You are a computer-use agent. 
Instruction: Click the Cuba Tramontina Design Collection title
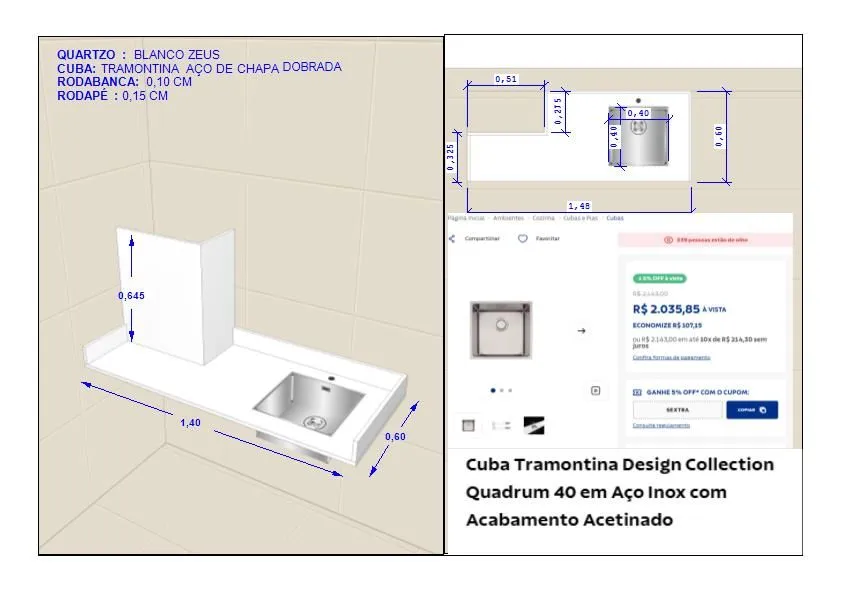click(x=620, y=492)
